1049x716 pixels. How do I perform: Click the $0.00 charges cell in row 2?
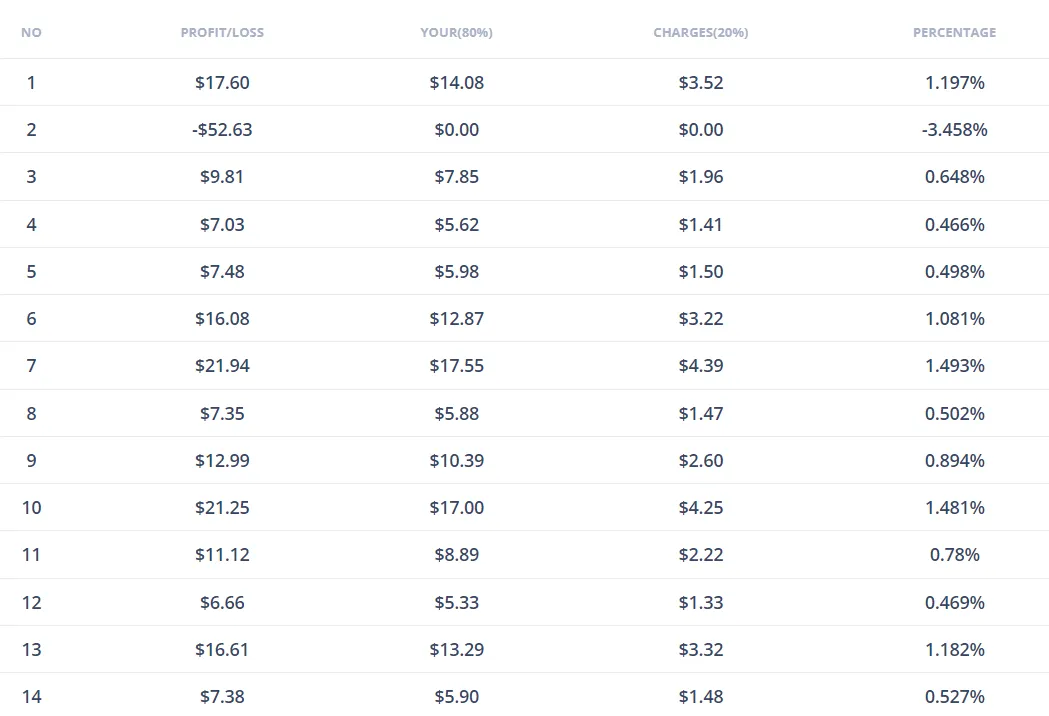tap(700, 129)
